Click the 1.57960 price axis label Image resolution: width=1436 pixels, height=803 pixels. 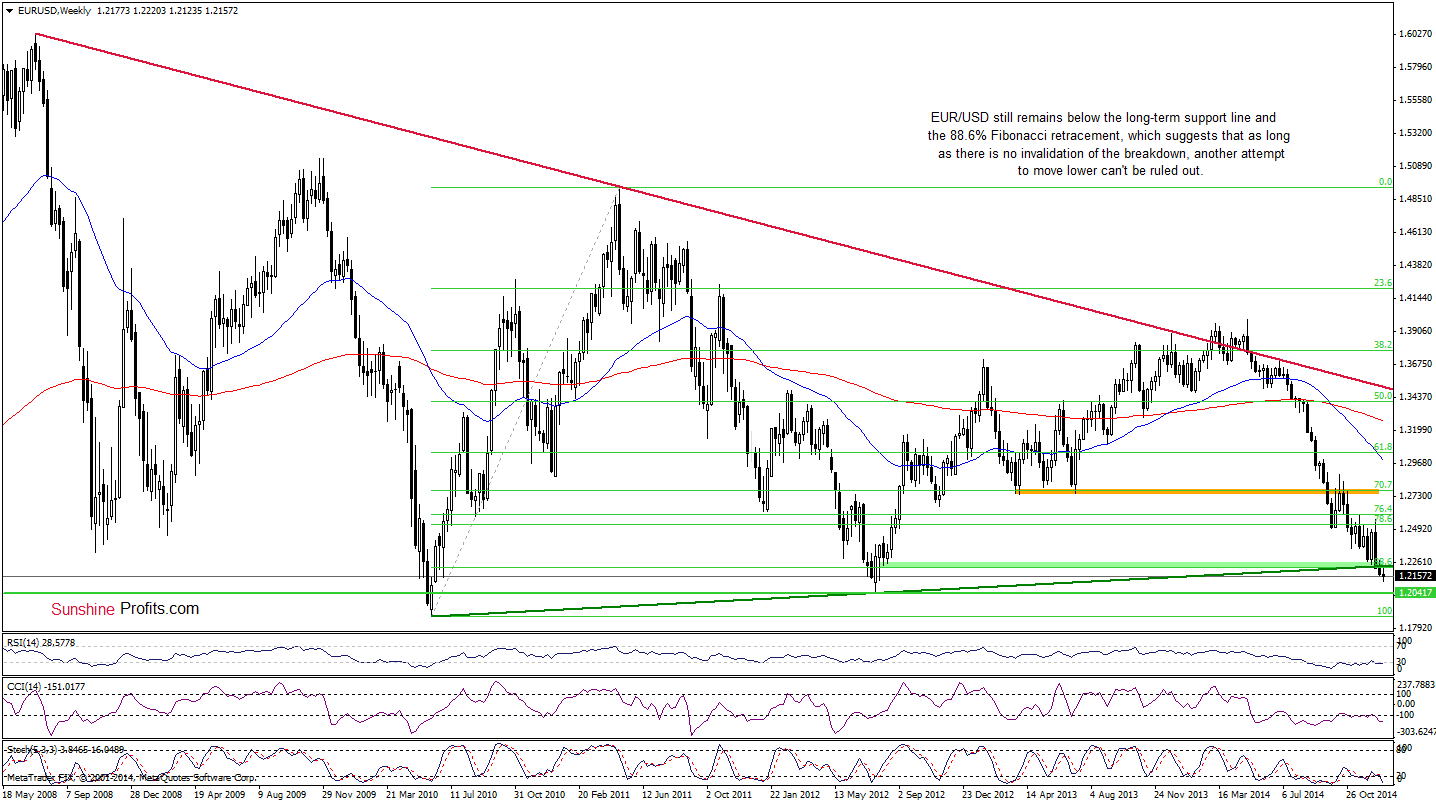pyautogui.click(x=1415, y=67)
